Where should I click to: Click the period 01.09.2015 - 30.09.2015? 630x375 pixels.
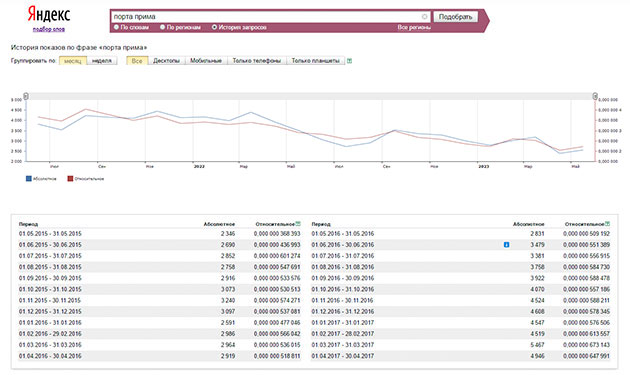pos(50,278)
